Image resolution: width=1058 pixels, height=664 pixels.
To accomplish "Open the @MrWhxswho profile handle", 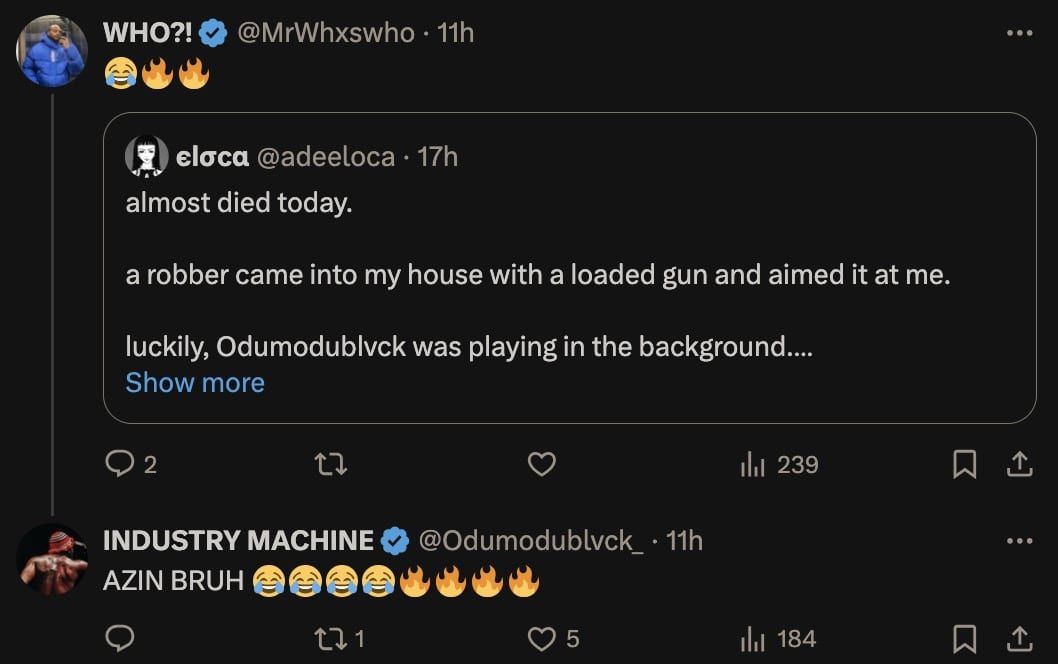I will pos(325,33).
